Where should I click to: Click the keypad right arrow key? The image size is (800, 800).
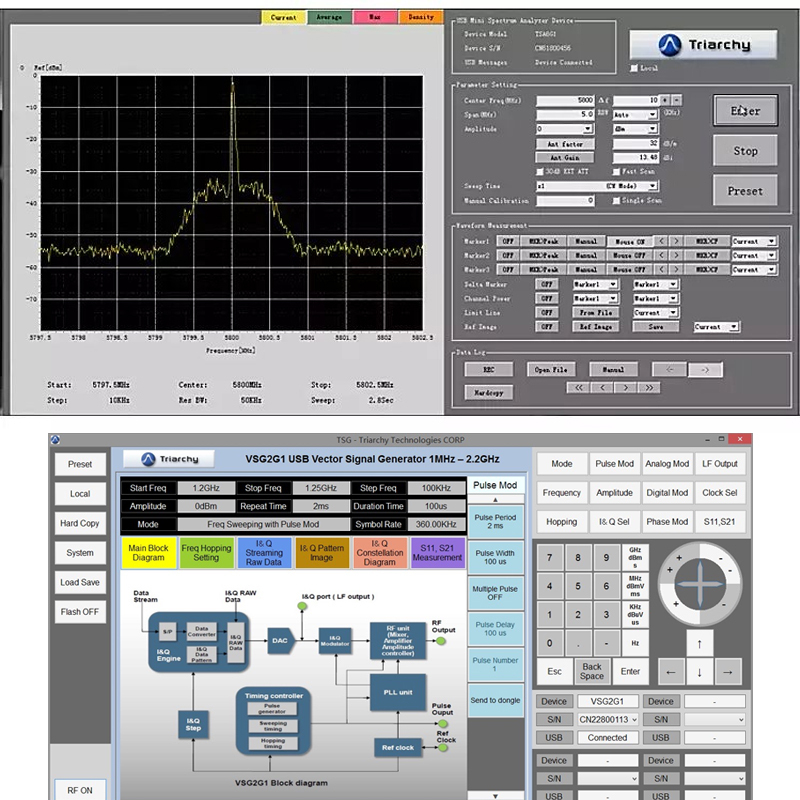click(728, 672)
